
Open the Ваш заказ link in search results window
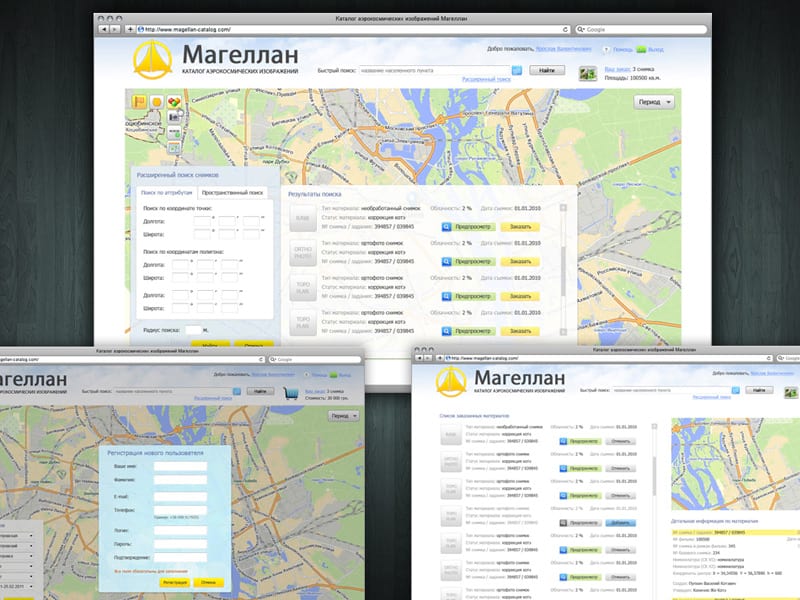coord(617,69)
